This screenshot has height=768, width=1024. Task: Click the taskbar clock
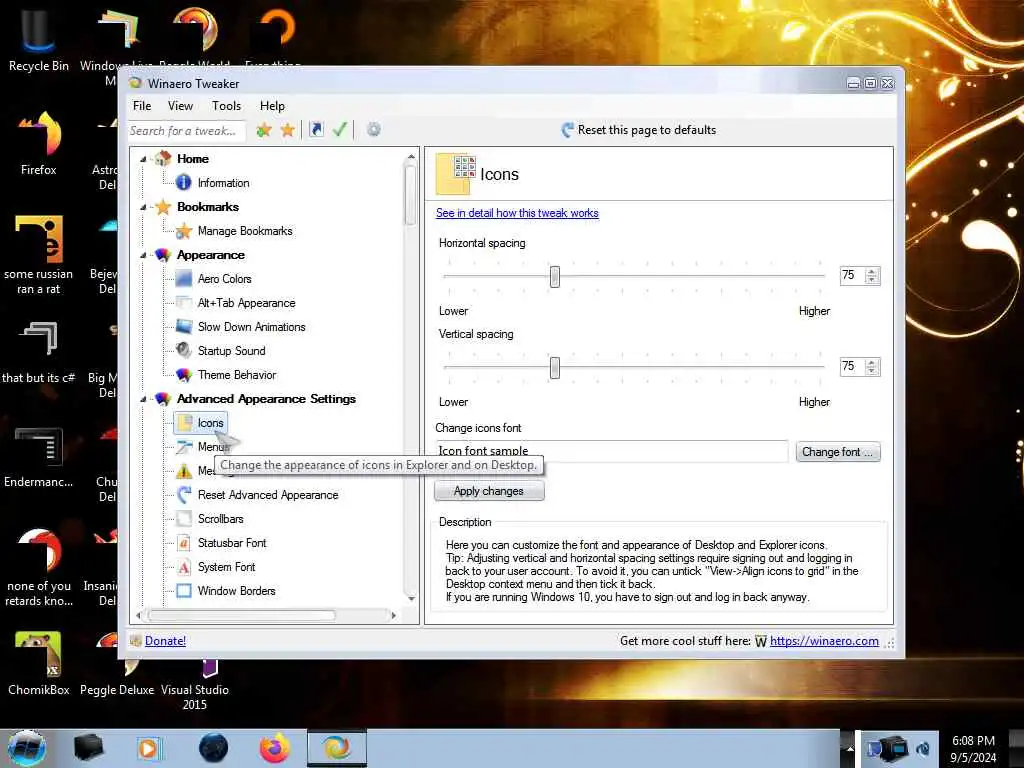click(973, 749)
